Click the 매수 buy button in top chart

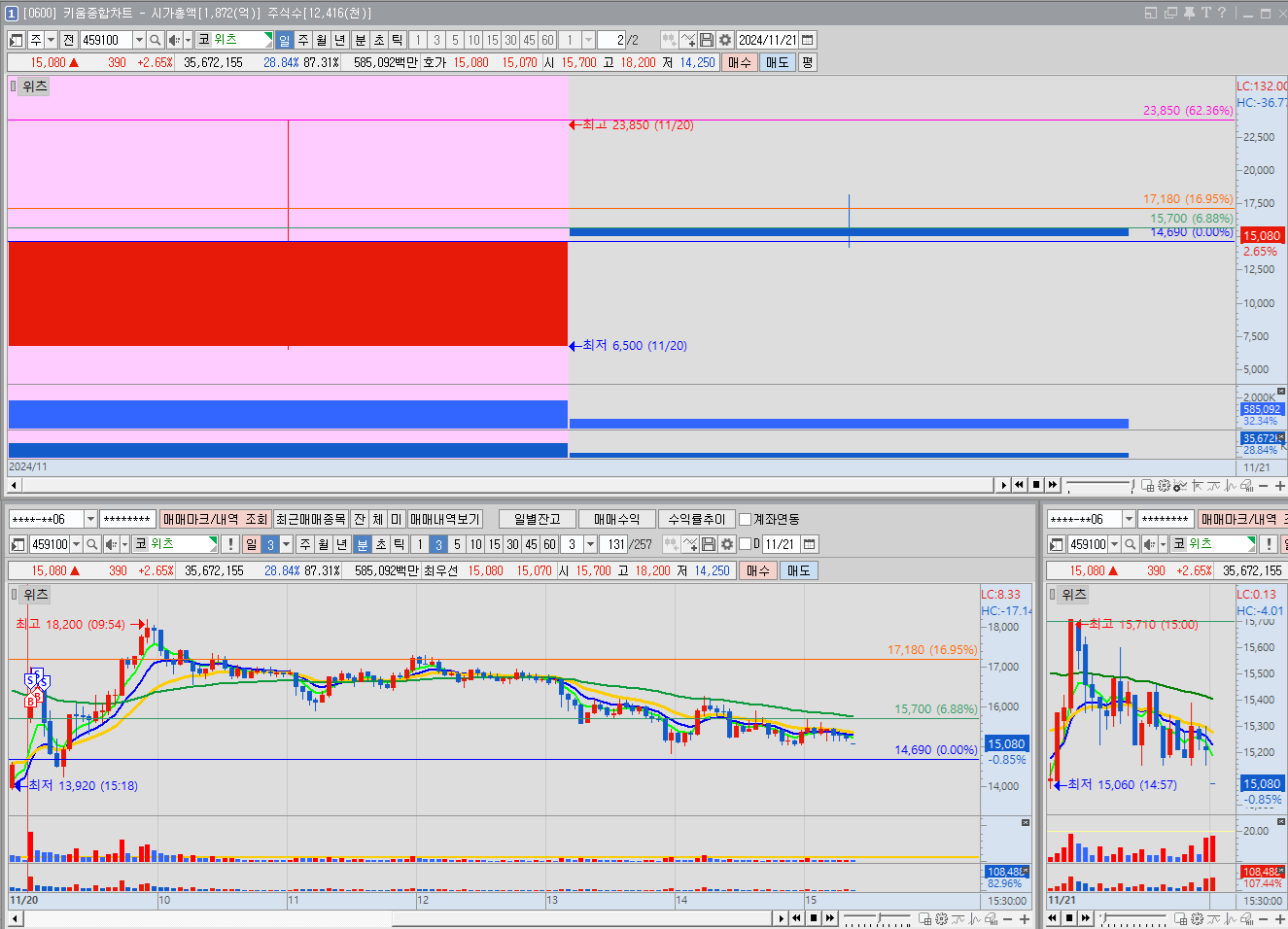[740, 62]
